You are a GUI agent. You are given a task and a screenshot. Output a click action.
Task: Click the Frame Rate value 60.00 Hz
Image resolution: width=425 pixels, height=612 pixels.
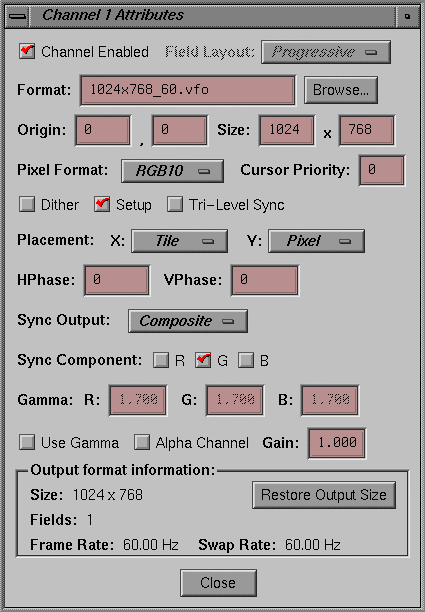151,544
